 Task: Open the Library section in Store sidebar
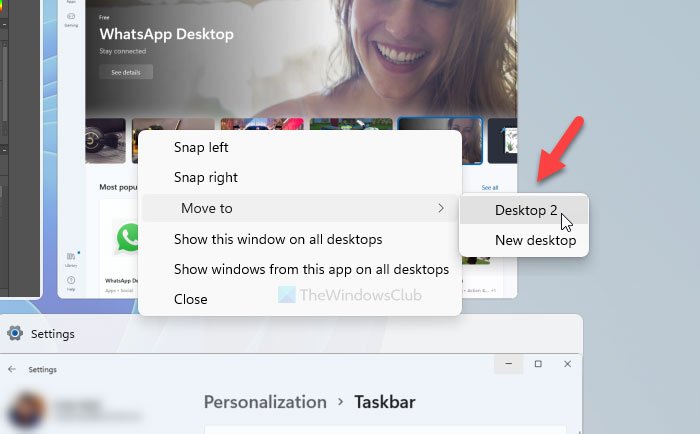click(x=71, y=259)
